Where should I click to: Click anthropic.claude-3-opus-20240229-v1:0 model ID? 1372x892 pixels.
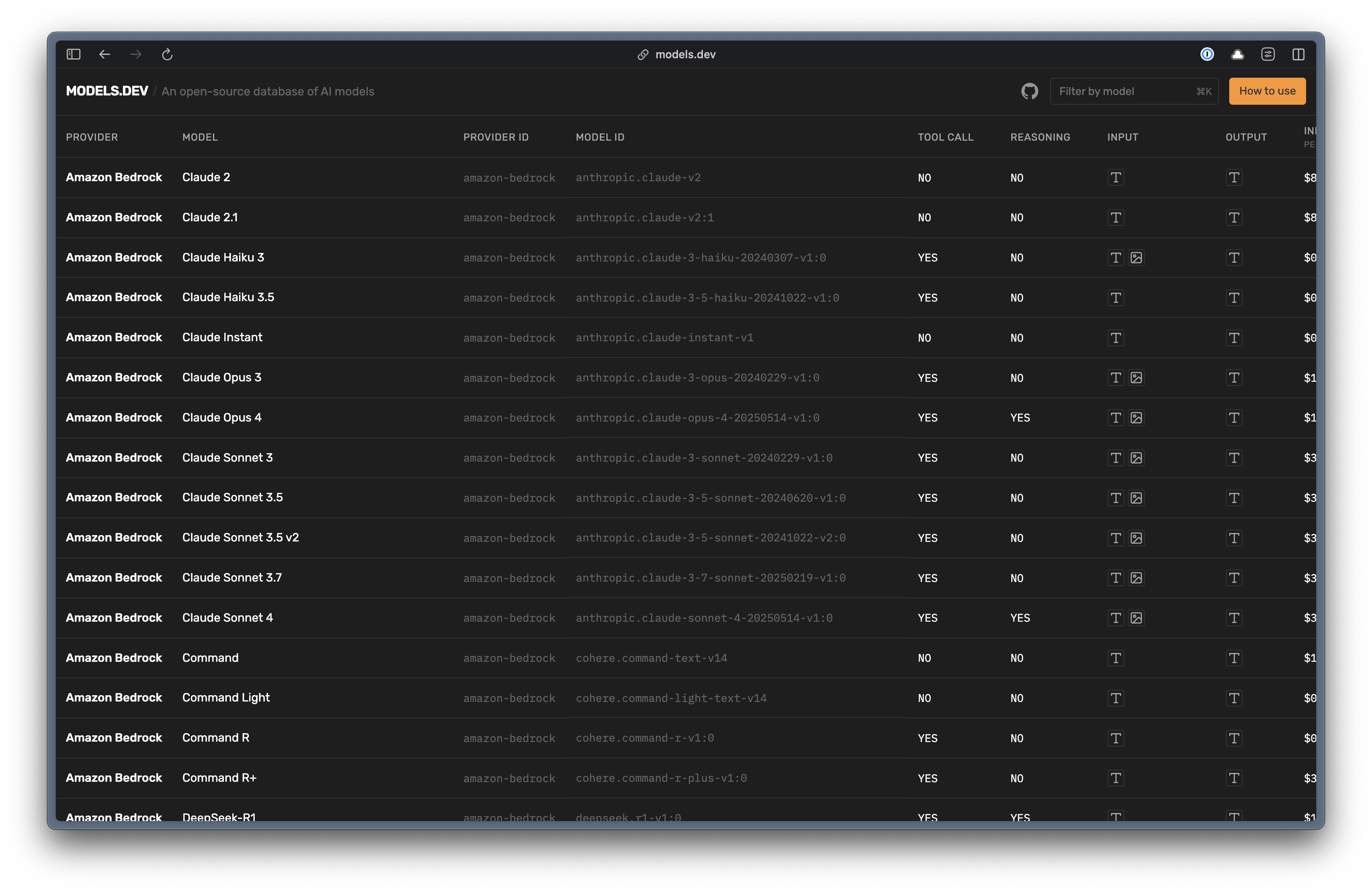click(x=697, y=378)
